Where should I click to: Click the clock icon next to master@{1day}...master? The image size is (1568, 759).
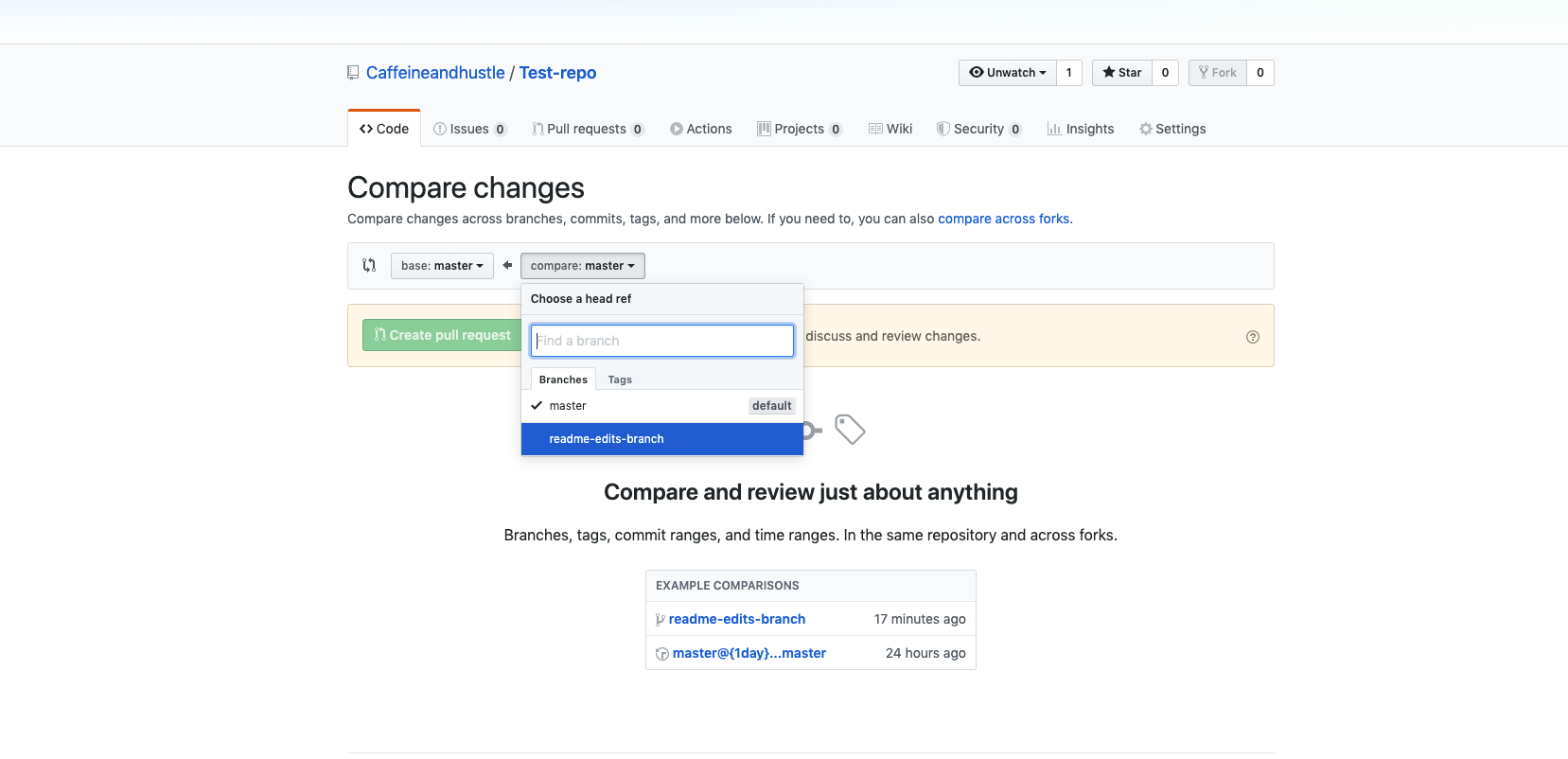(x=662, y=654)
